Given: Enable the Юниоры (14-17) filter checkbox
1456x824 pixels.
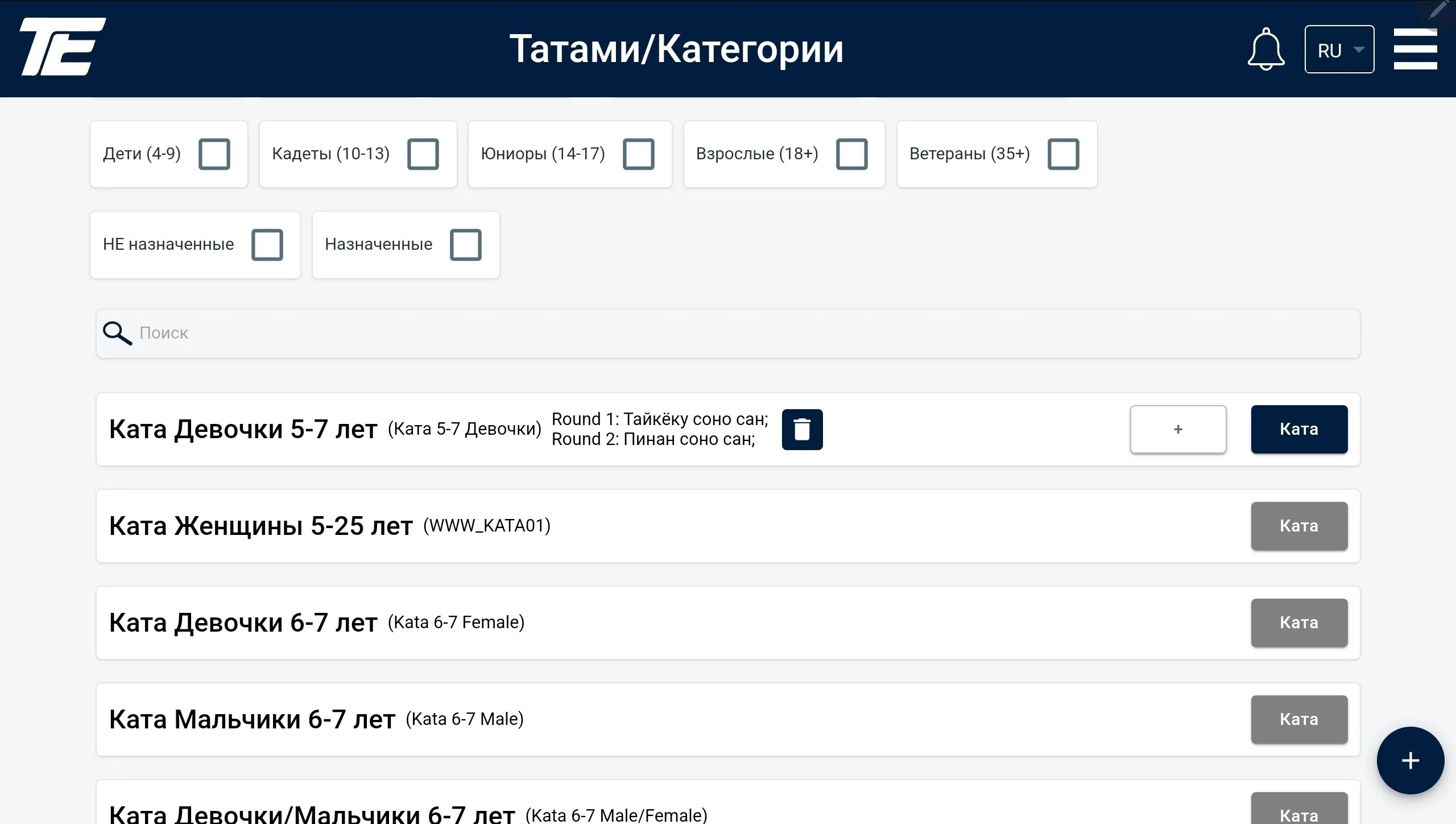Looking at the screenshot, I should tap(639, 154).
